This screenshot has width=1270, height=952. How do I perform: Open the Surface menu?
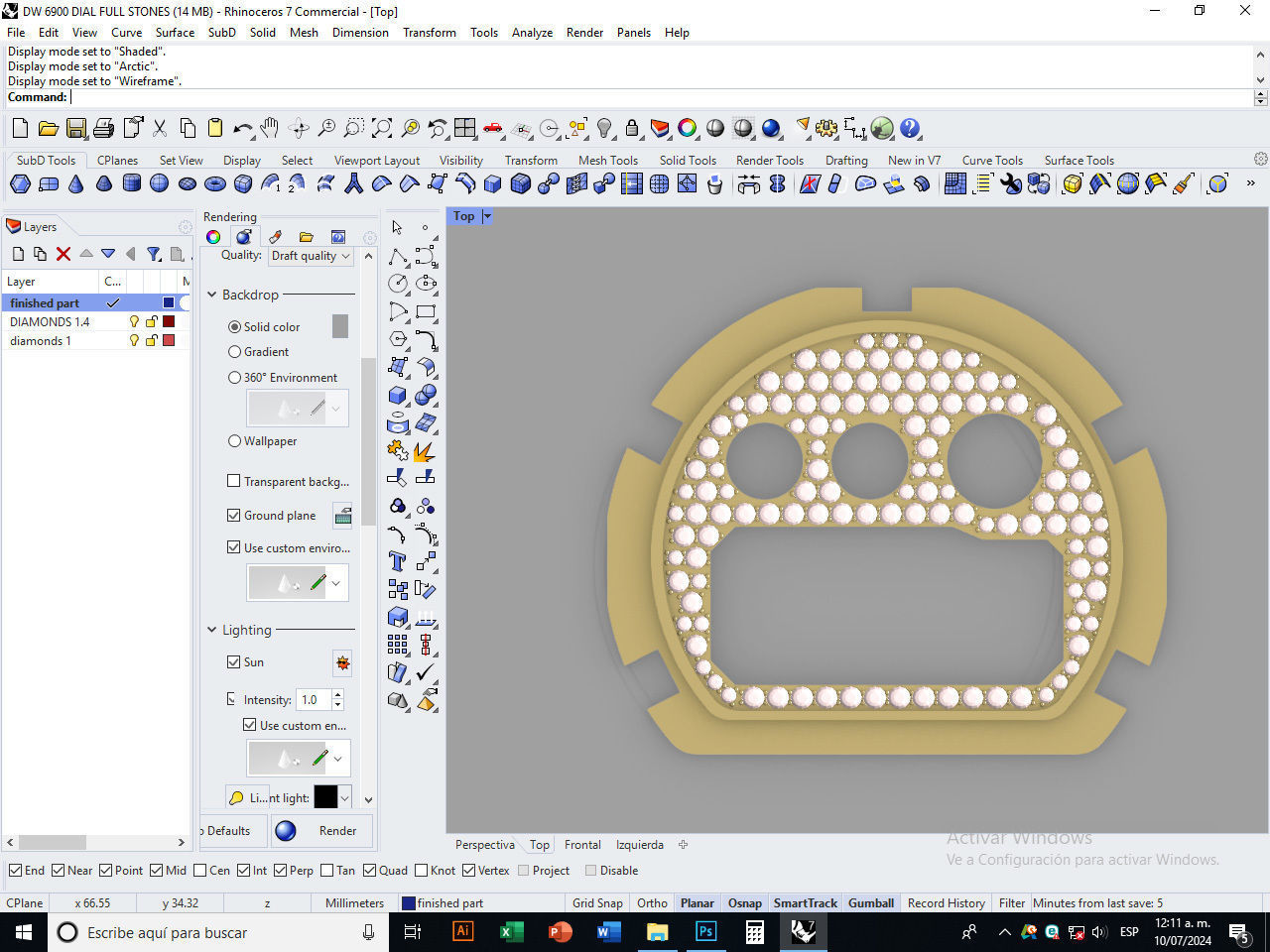pyautogui.click(x=175, y=32)
